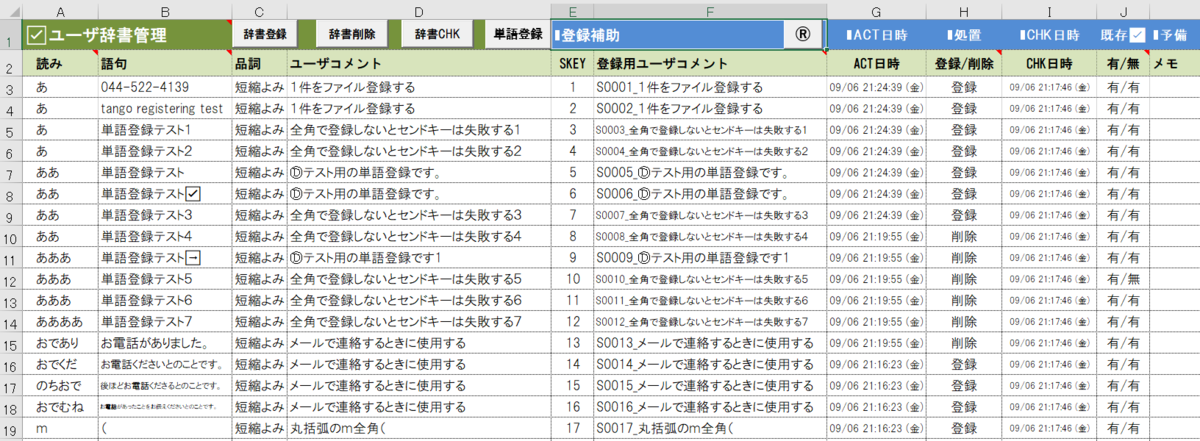Select column F header
Viewport: 1200px width, 441px height.
[709, 10]
